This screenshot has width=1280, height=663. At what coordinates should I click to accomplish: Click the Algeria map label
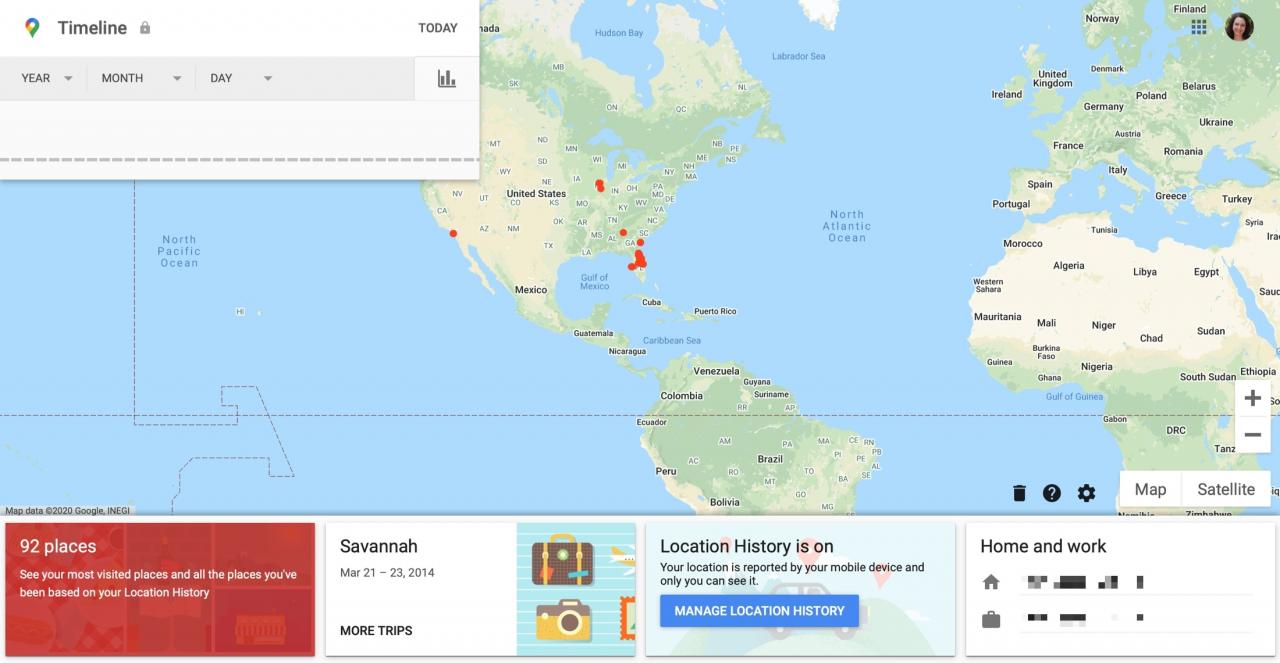coord(1068,266)
